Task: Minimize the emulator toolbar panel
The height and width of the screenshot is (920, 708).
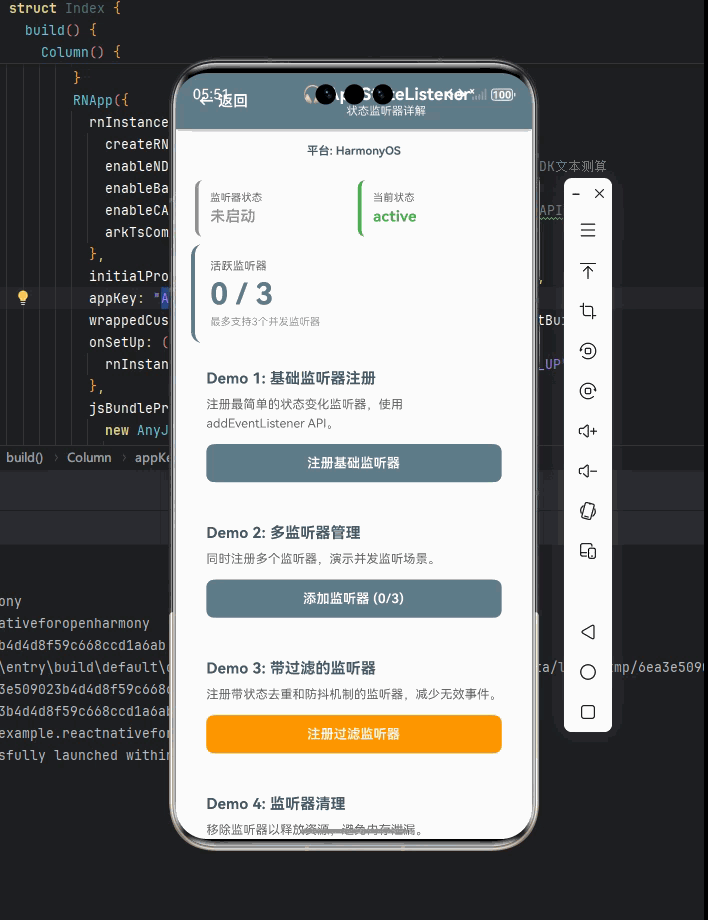Action: [576, 194]
